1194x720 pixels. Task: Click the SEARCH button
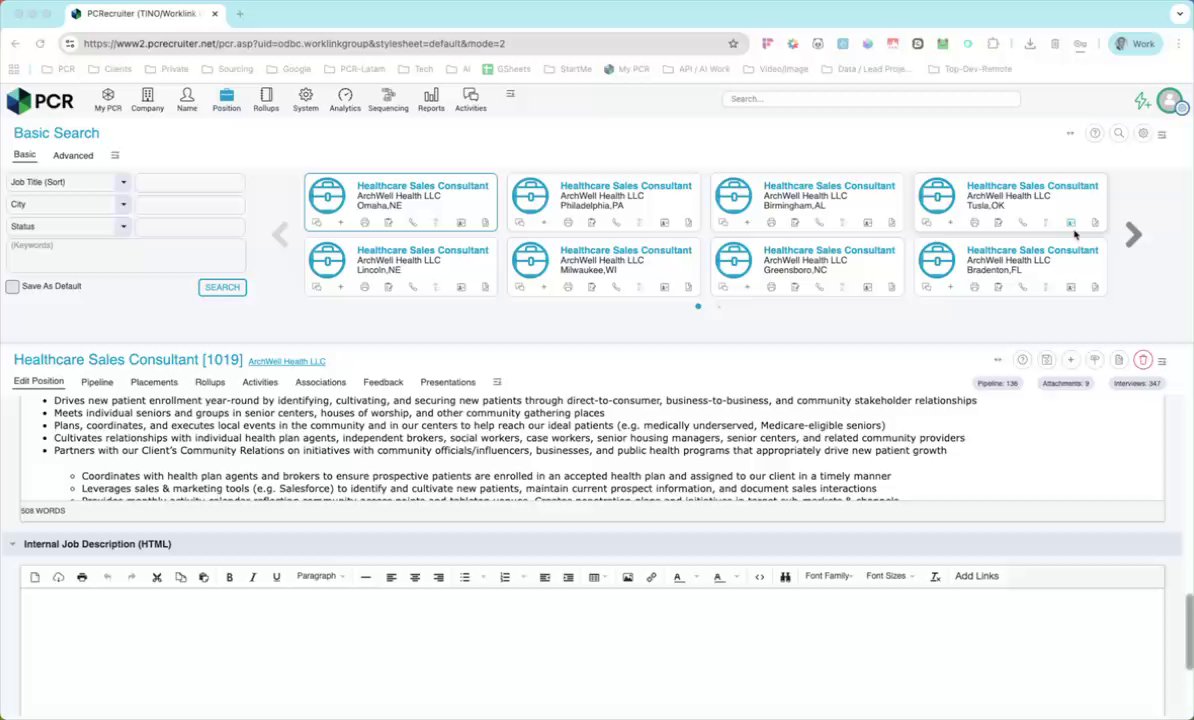(222, 288)
